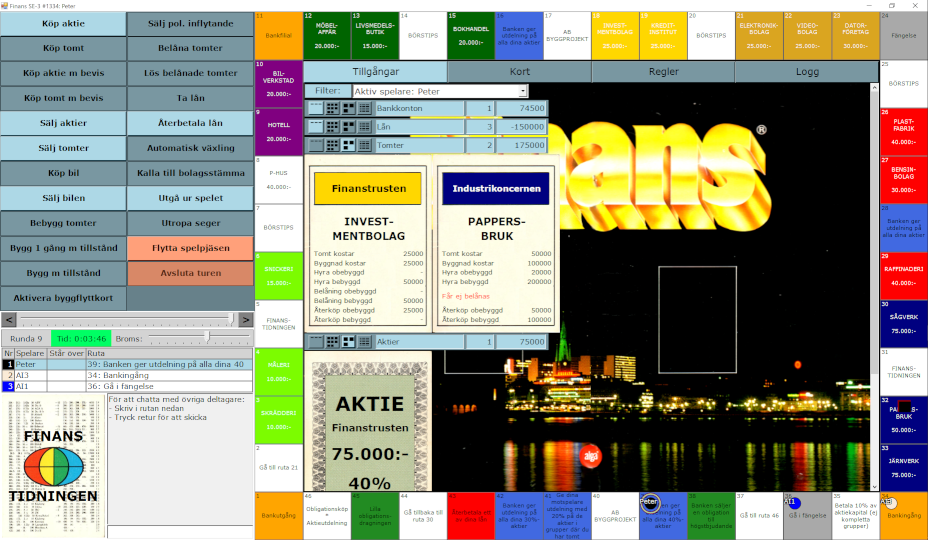This screenshot has height=540, width=928.
Task: Select player Peter row in player table
Action: tap(127, 365)
